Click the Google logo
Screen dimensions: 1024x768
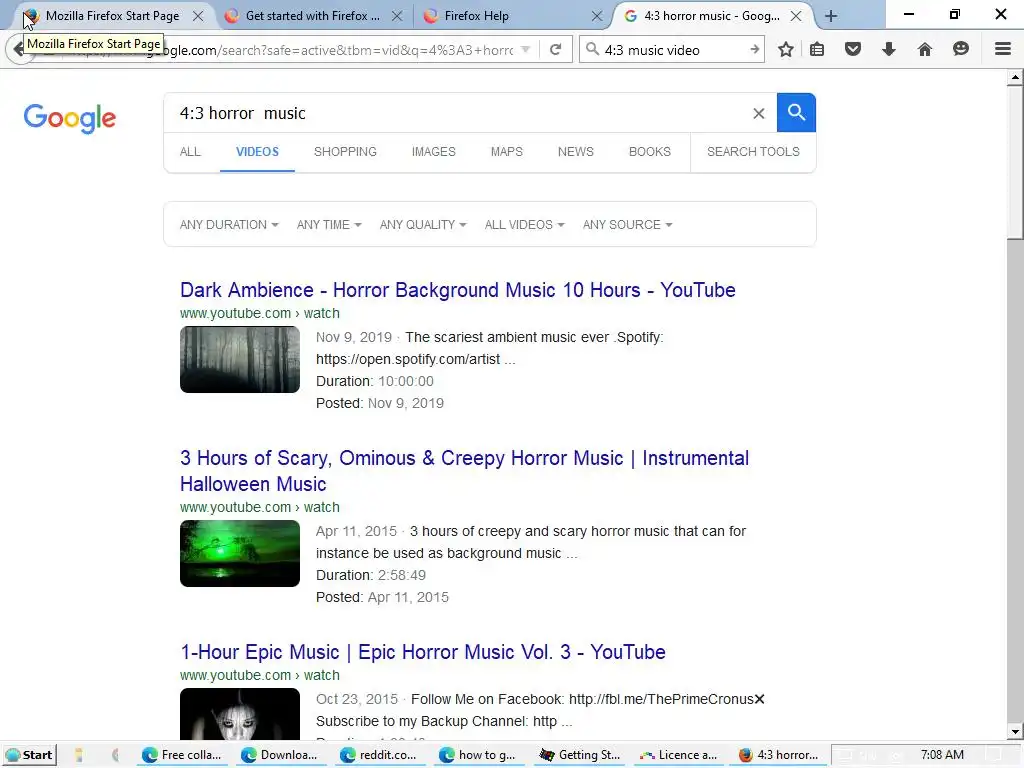[70, 118]
